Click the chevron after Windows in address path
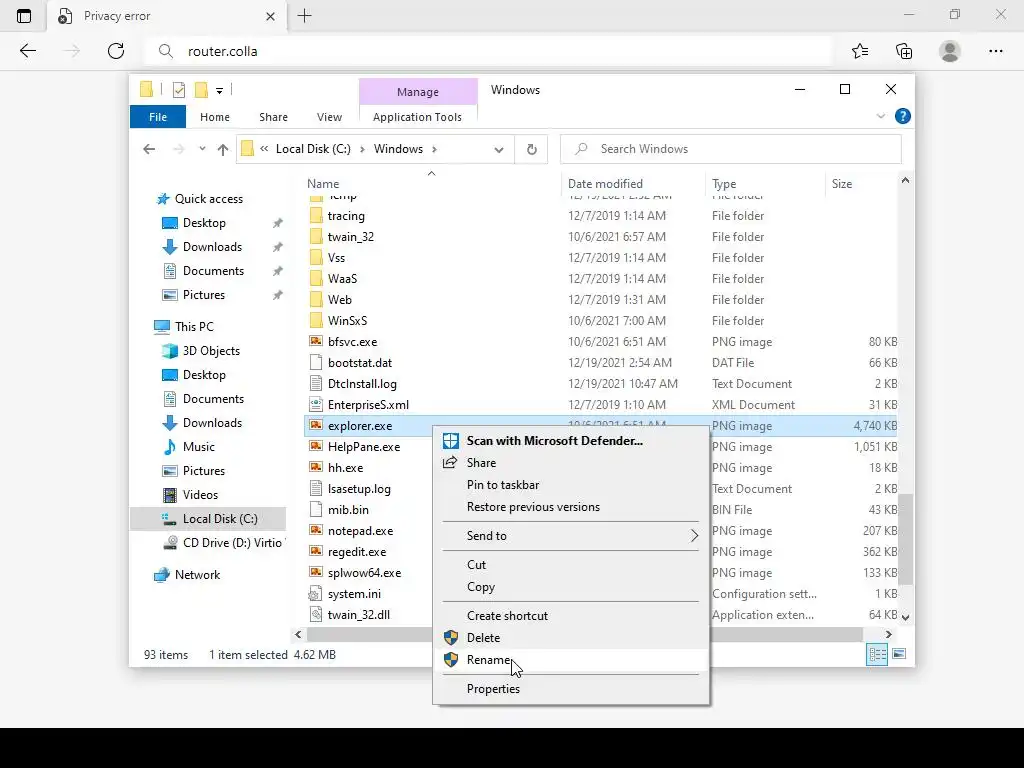Image resolution: width=1024 pixels, height=768 pixels. (434, 150)
